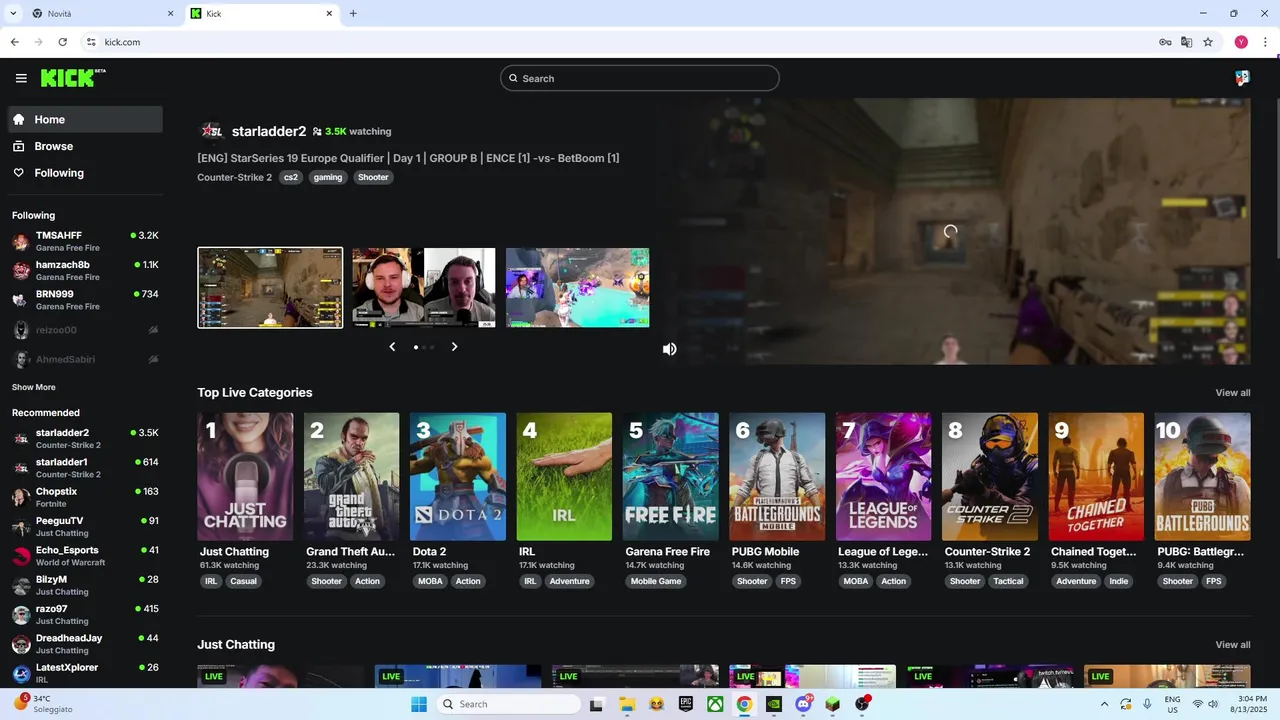Image resolution: width=1280 pixels, height=720 pixels.
Task: Open Dota 2 category card
Action: [x=458, y=477]
